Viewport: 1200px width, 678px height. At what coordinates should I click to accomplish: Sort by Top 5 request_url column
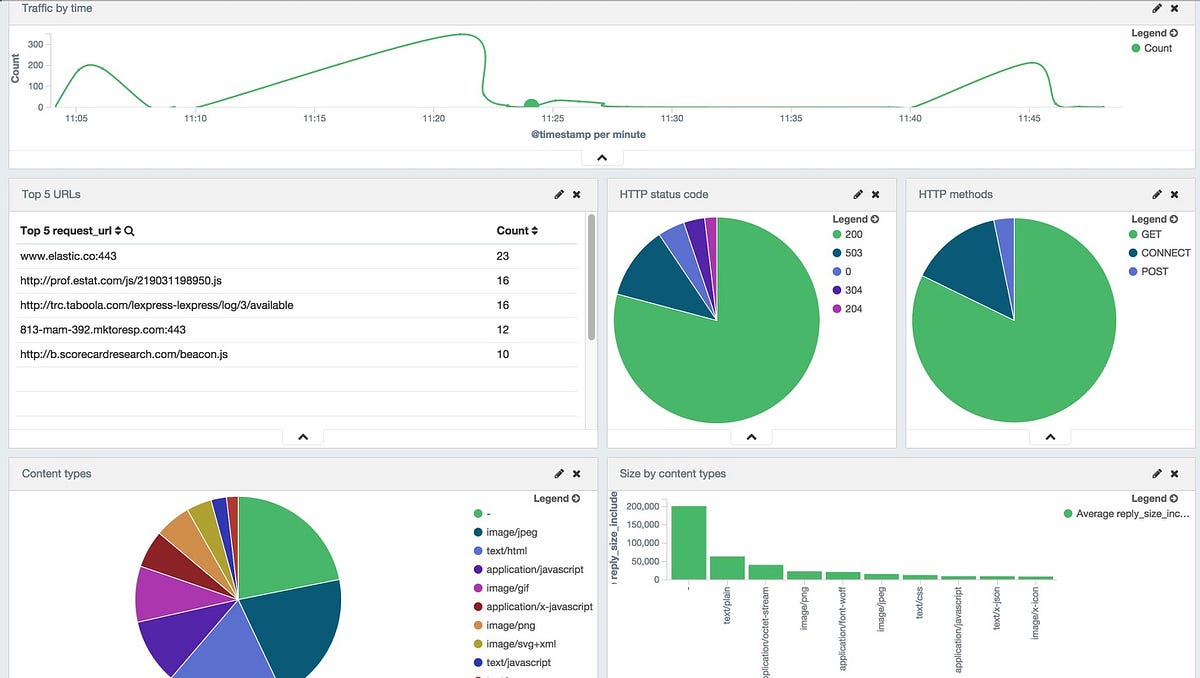click(x=70, y=231)
